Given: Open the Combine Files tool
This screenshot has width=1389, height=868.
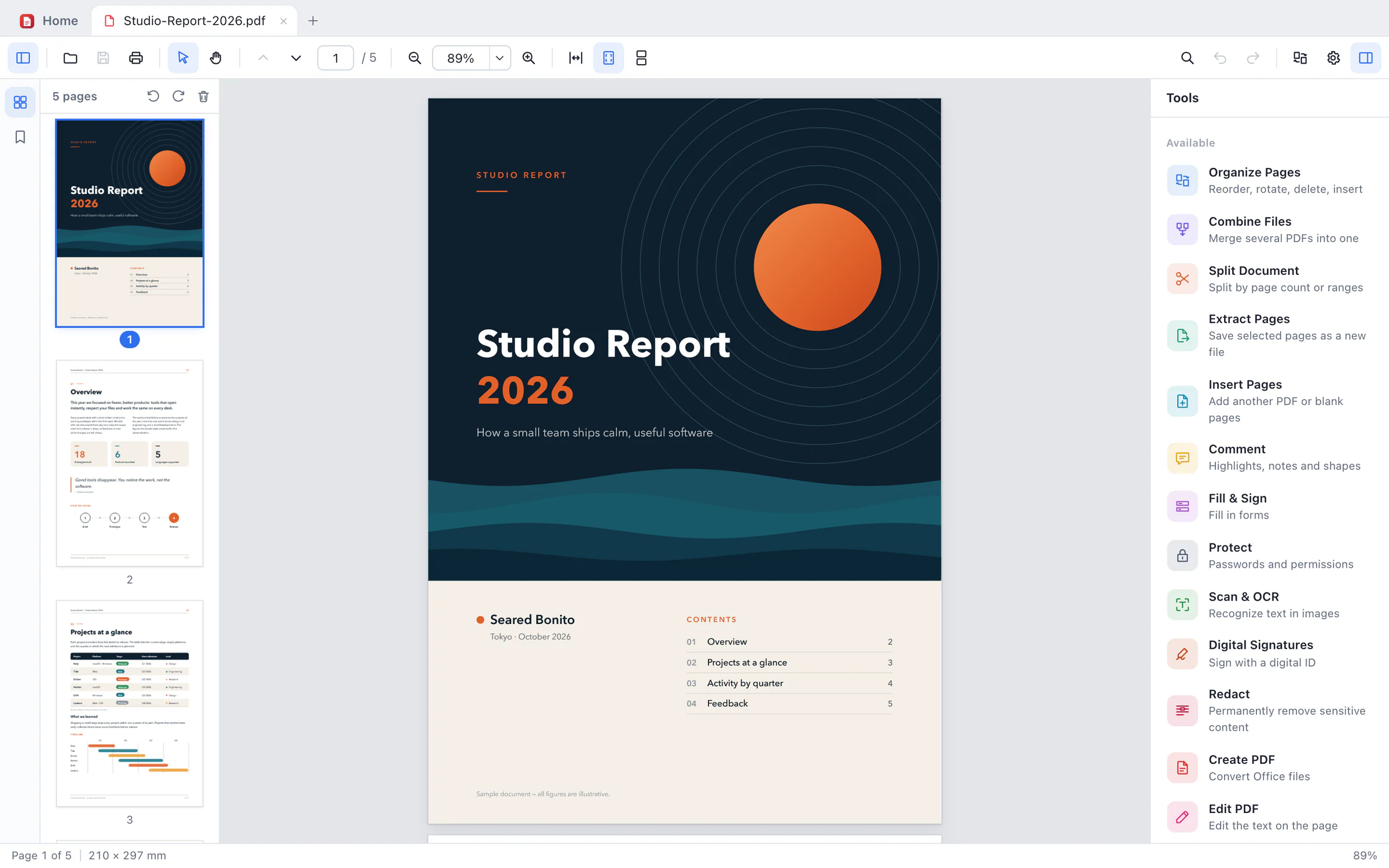Looking at the screenshot, I should click(1270, 230).
